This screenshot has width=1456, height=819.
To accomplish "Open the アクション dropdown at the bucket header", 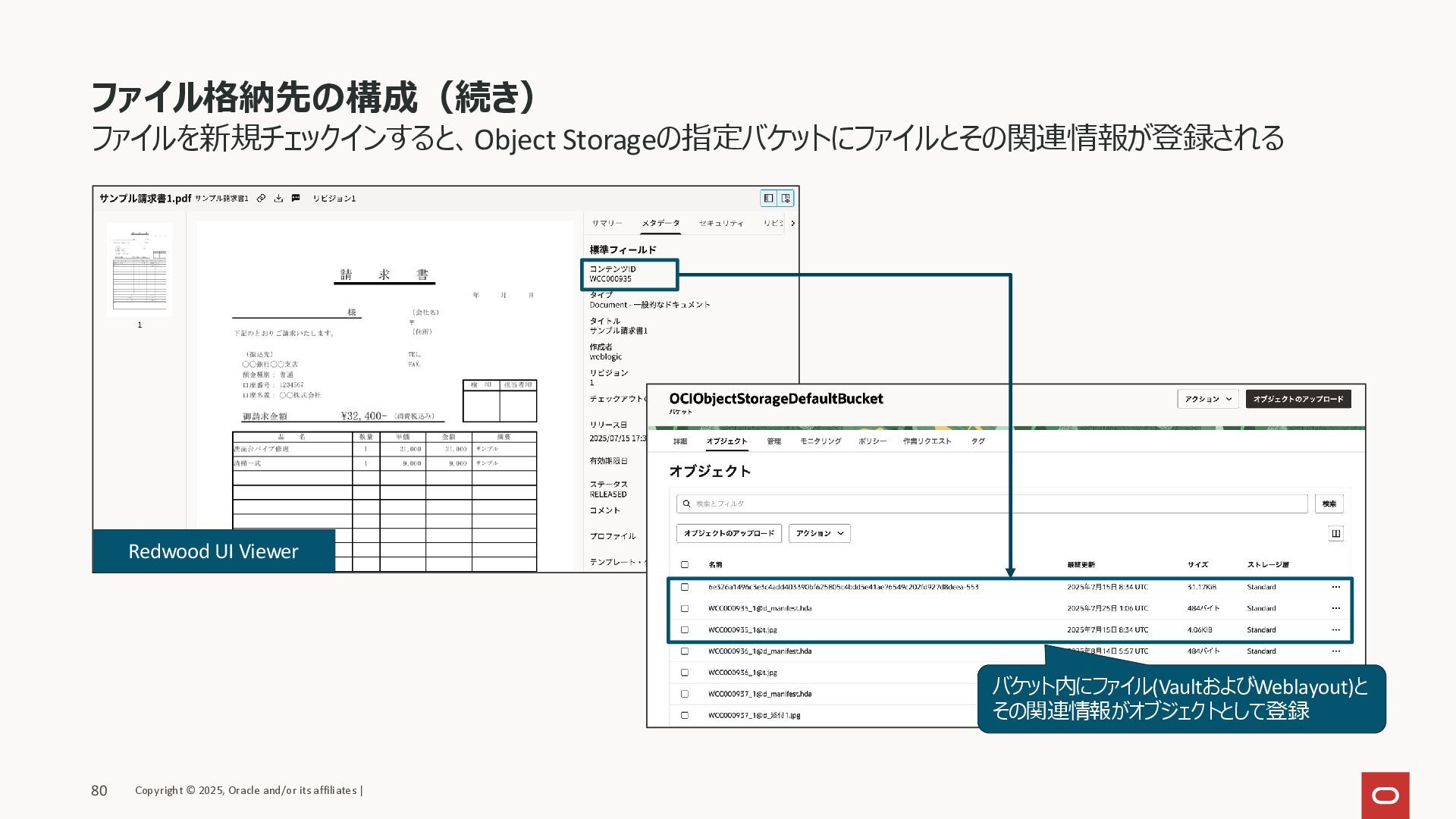I will coord(1207,399).
